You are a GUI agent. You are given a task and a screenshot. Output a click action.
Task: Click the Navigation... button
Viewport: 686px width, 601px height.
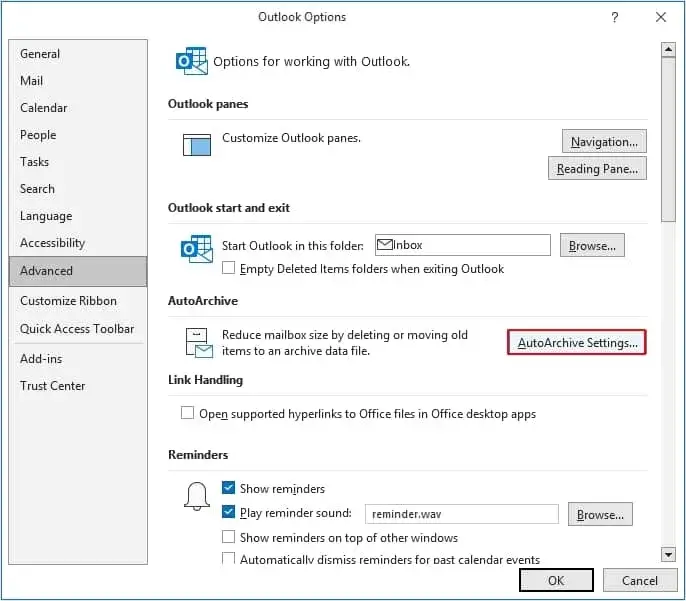(x=604, y=142)
